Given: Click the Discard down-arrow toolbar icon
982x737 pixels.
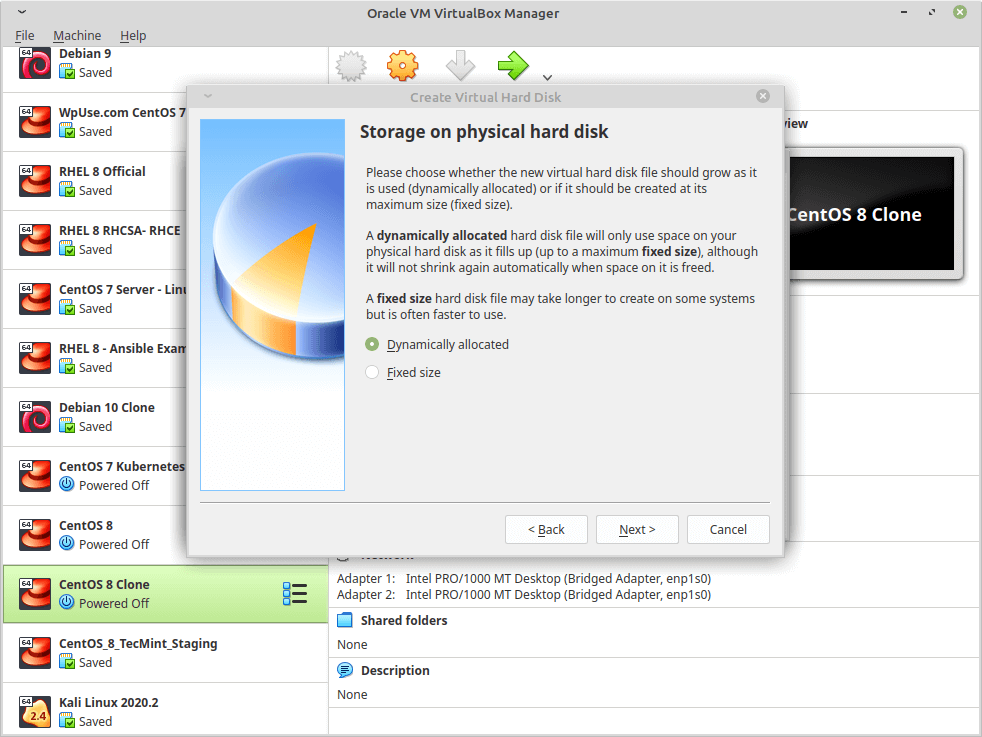Looking at the screenshot, I should coord(460,66).
